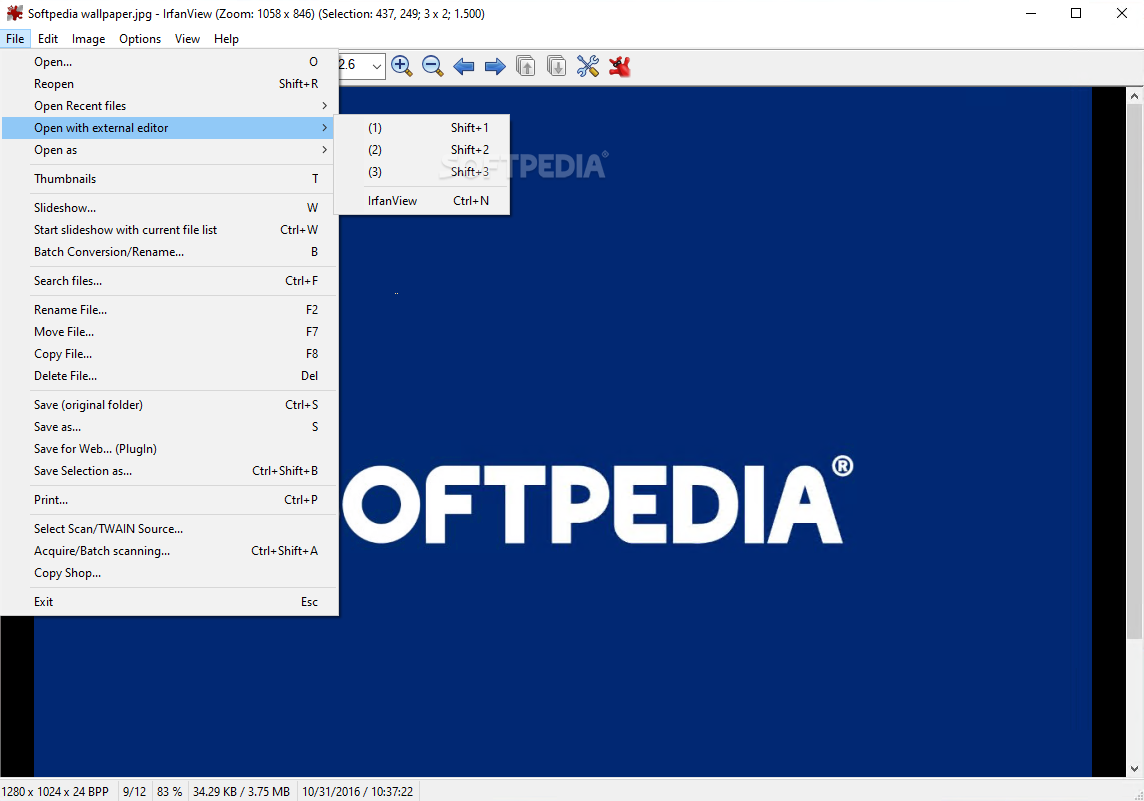The image size is (1144, 801).
Task: Start slideshow with current file list
Action: click(x=169, y=230)
